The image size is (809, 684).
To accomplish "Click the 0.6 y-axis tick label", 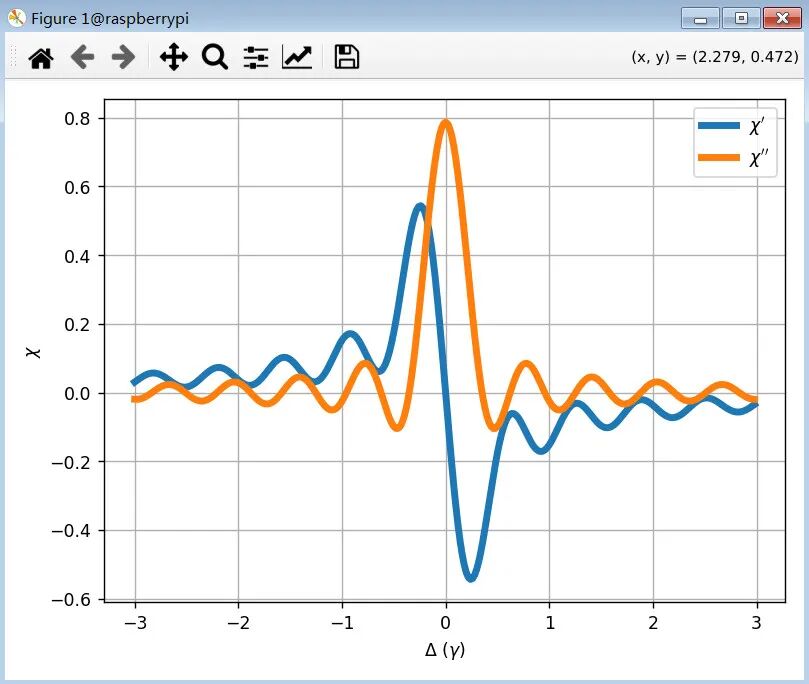I will (x=77, y=187).
